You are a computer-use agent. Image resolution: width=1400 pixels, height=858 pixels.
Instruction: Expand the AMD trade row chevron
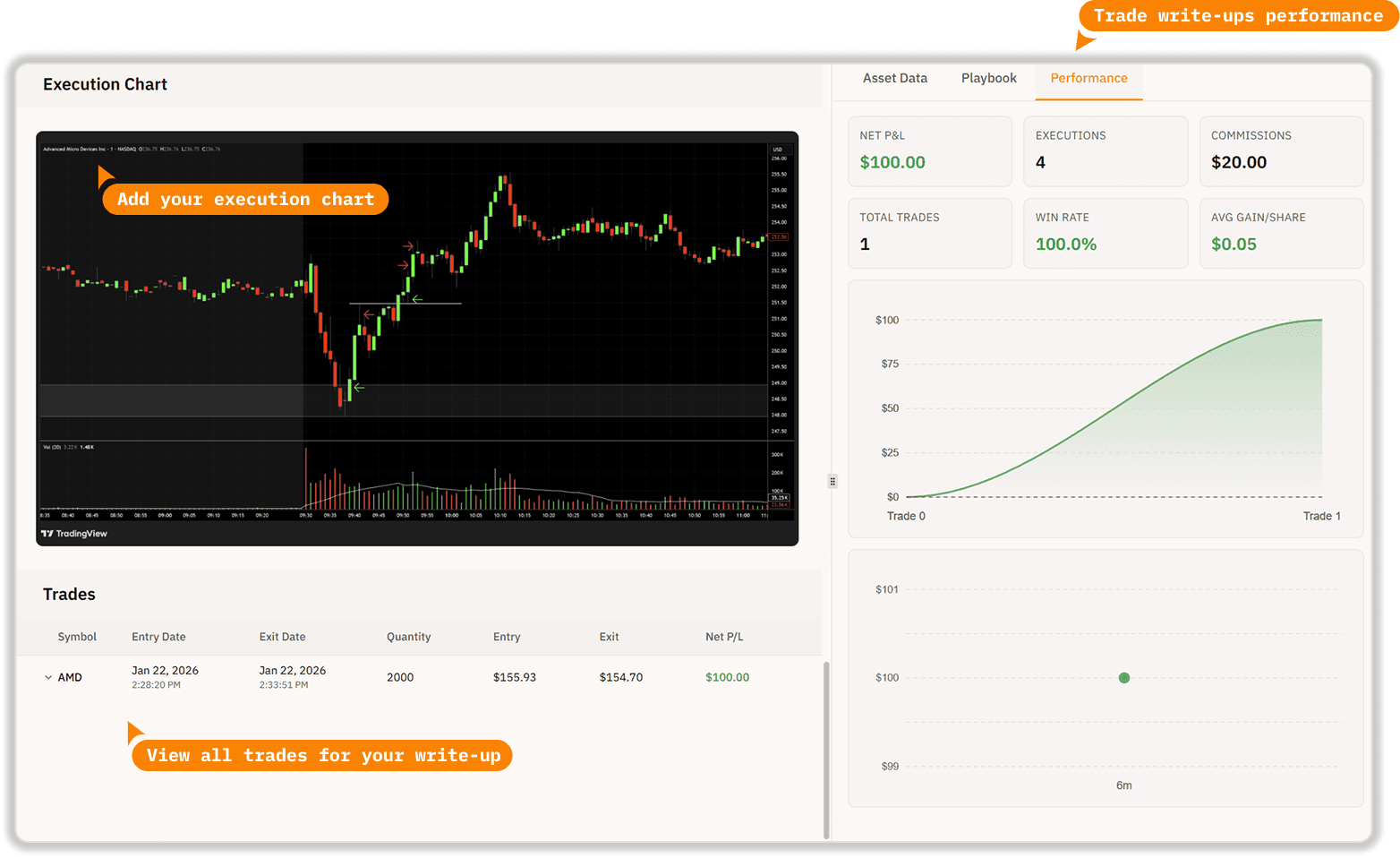[x=48, y=677]
